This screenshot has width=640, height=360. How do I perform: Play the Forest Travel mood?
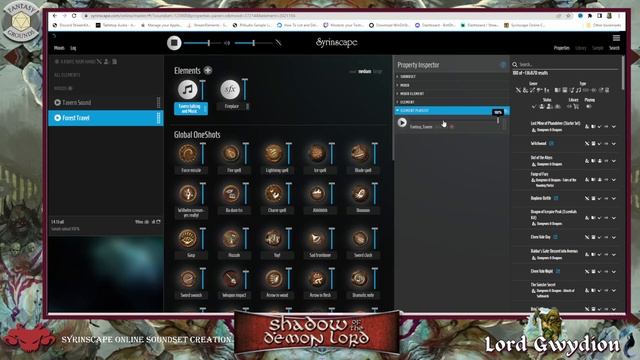(58, 118)
